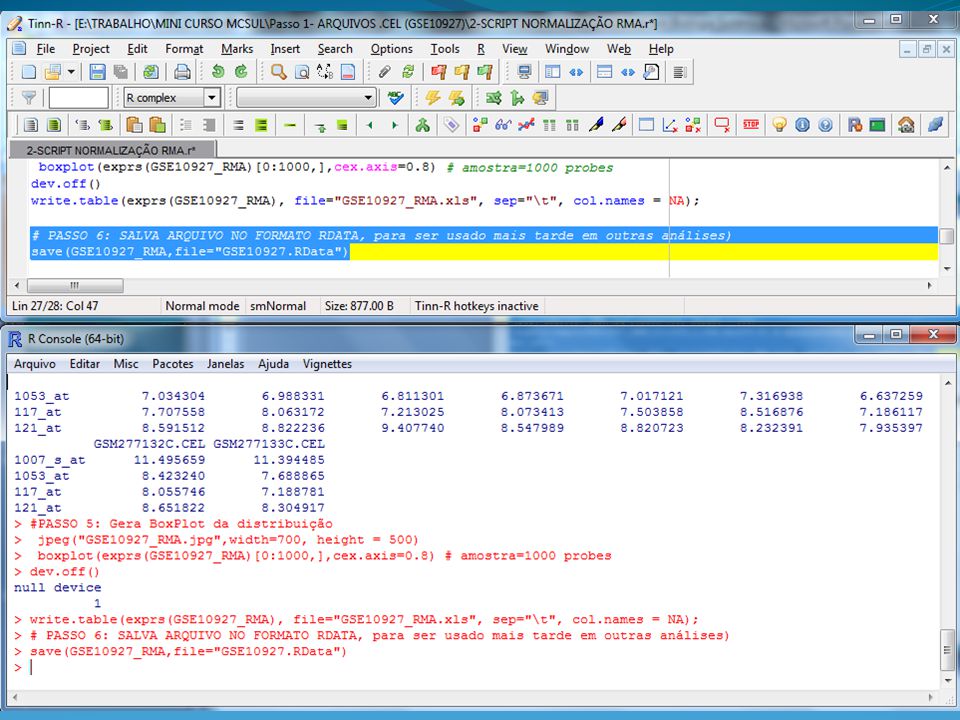Click the write.table line in the editor
This screenshot has height=720, width=960.
365,200
